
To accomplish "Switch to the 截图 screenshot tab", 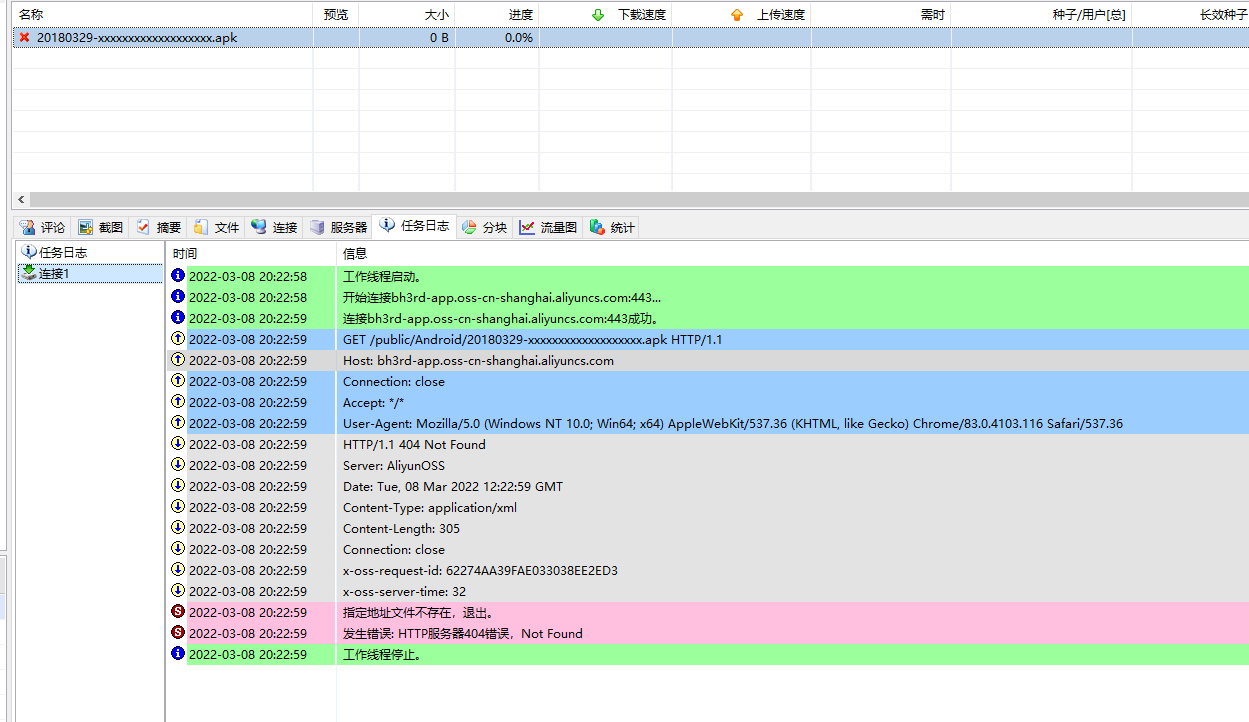I will click(100, 227).
